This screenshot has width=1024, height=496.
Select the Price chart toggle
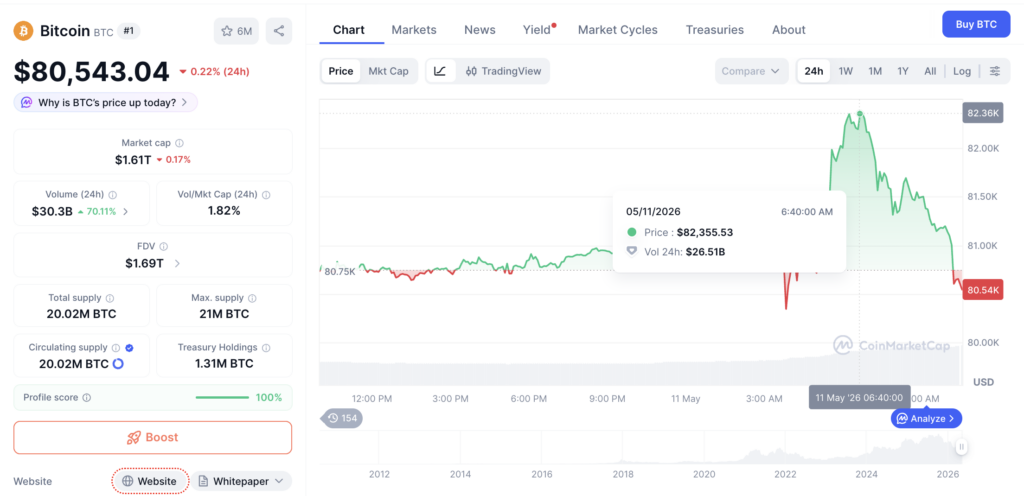341,71
